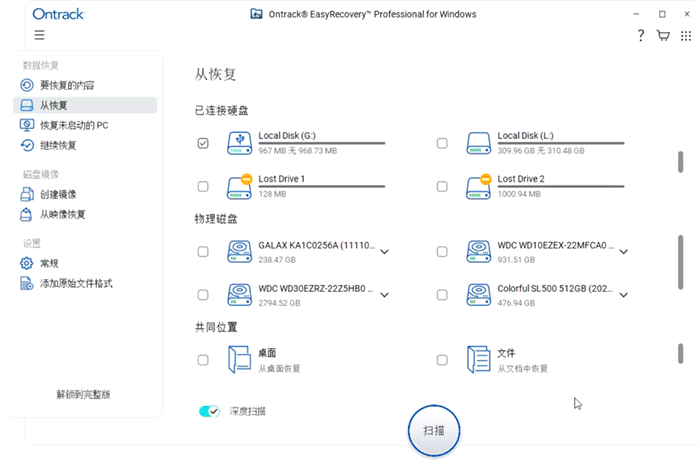The width and height of the screenshot is (700, 462).
Task: Click the Lost Drive 1 usage bar
Action: tap(321, 186)
